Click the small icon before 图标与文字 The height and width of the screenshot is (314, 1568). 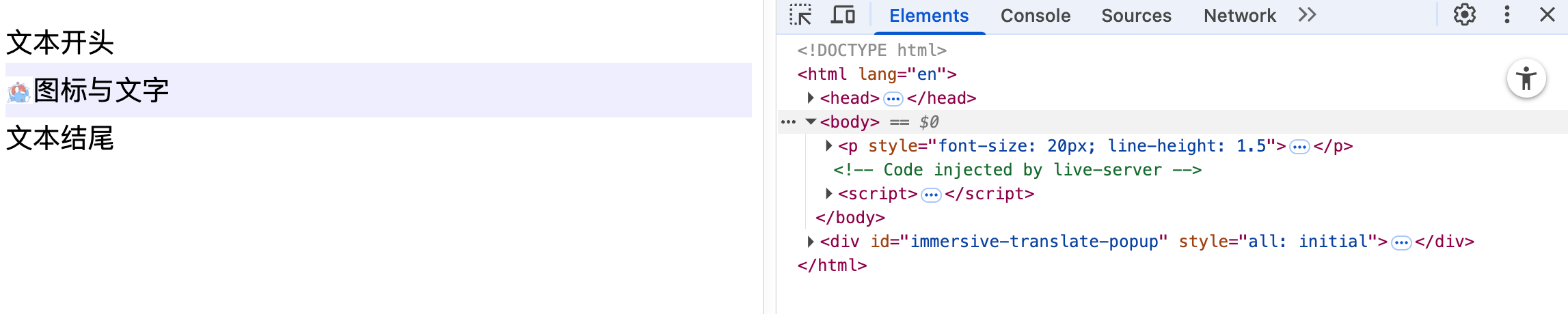pyautogui.click(x=18, y=91)
